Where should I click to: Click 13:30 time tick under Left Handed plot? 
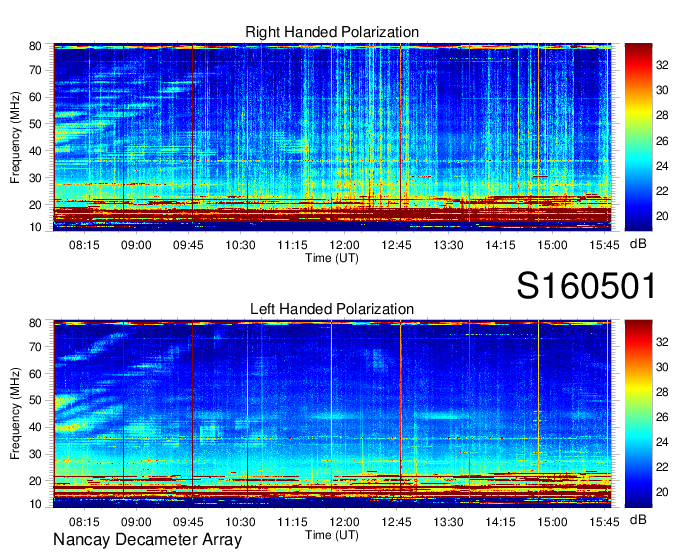tap(448, 522)
